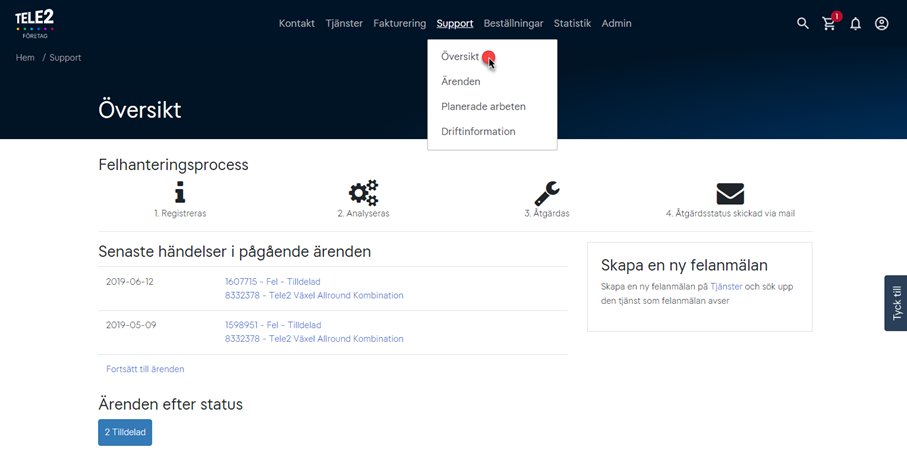Click 4. Åtgärdsstatus skickad via mail label

tap(730, 213)
